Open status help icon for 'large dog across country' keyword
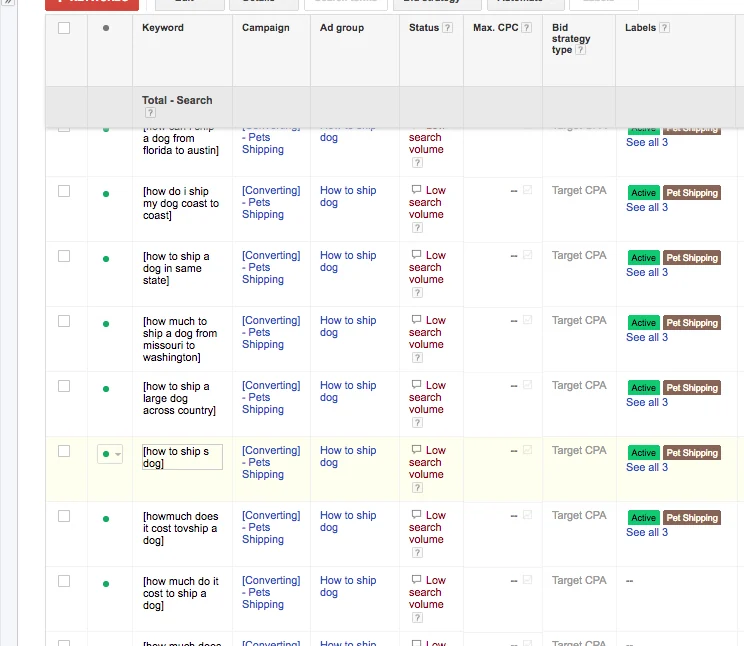Image resolution: width=744 pixels, height=646 pixels. pyautogui.click(x=417, y=423)
